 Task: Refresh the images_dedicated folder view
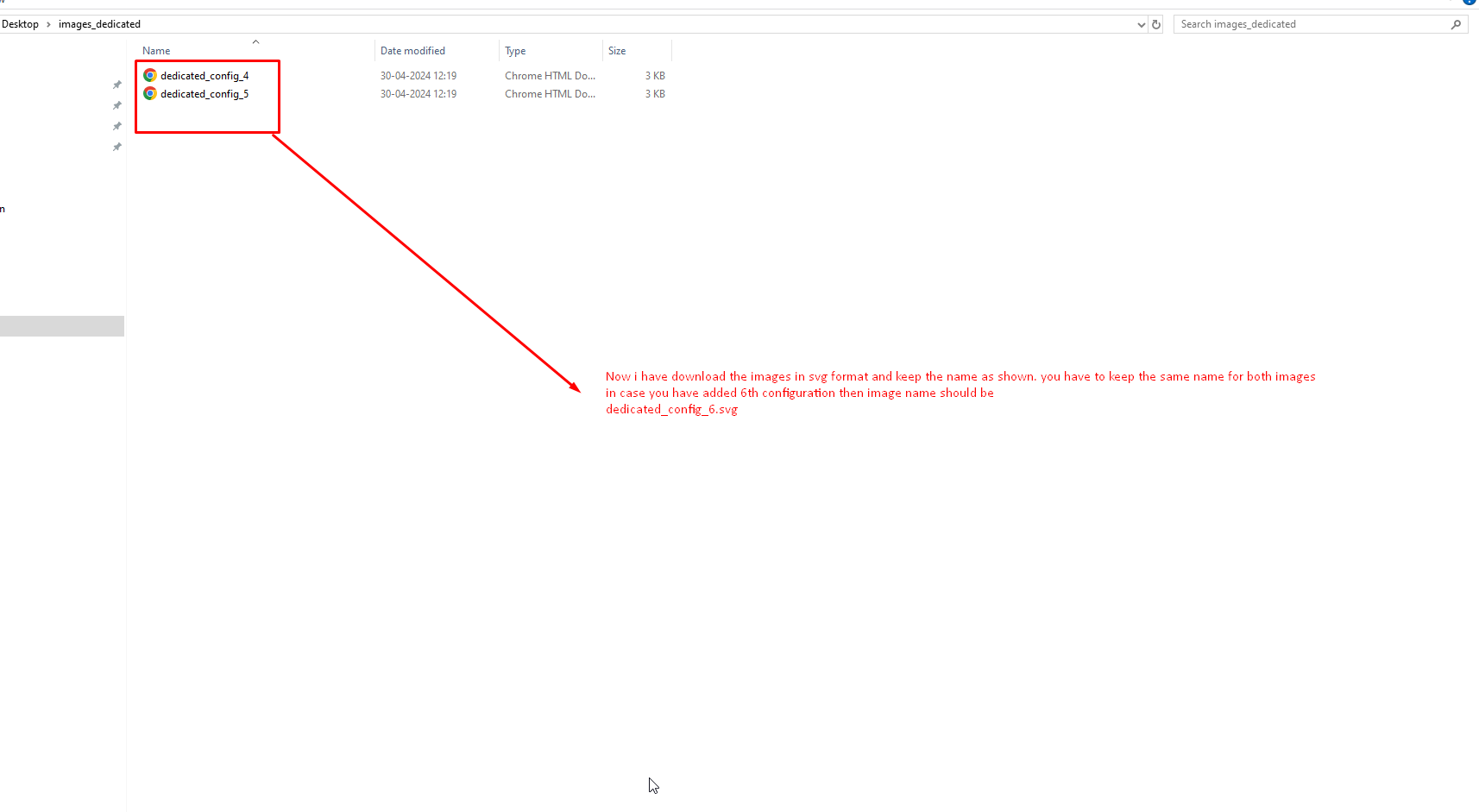[x=1156, y=24]
